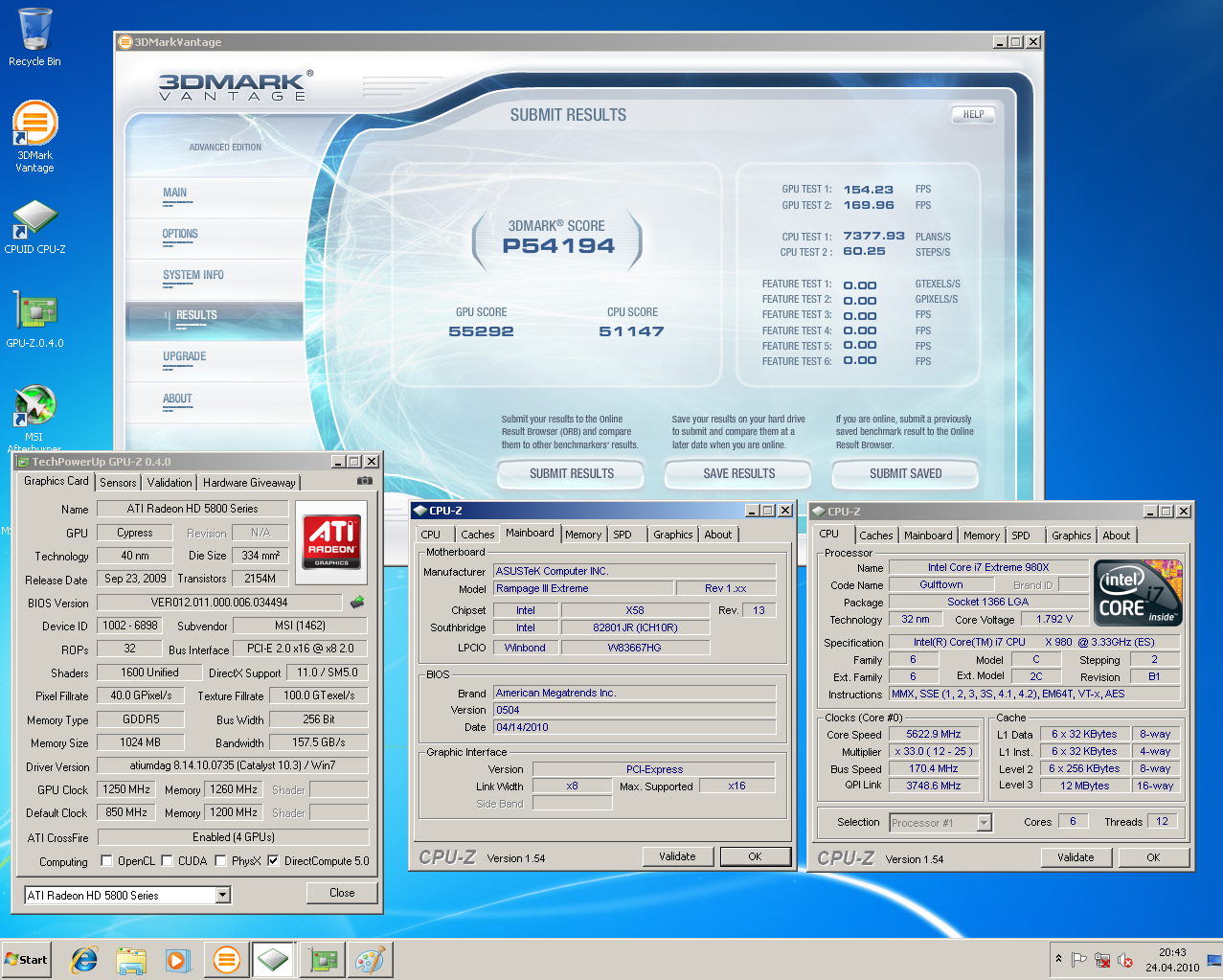Screen dimensions: 1223x980
Task: Click the ATI Radeon graphics logo
Action: point(331,541)
